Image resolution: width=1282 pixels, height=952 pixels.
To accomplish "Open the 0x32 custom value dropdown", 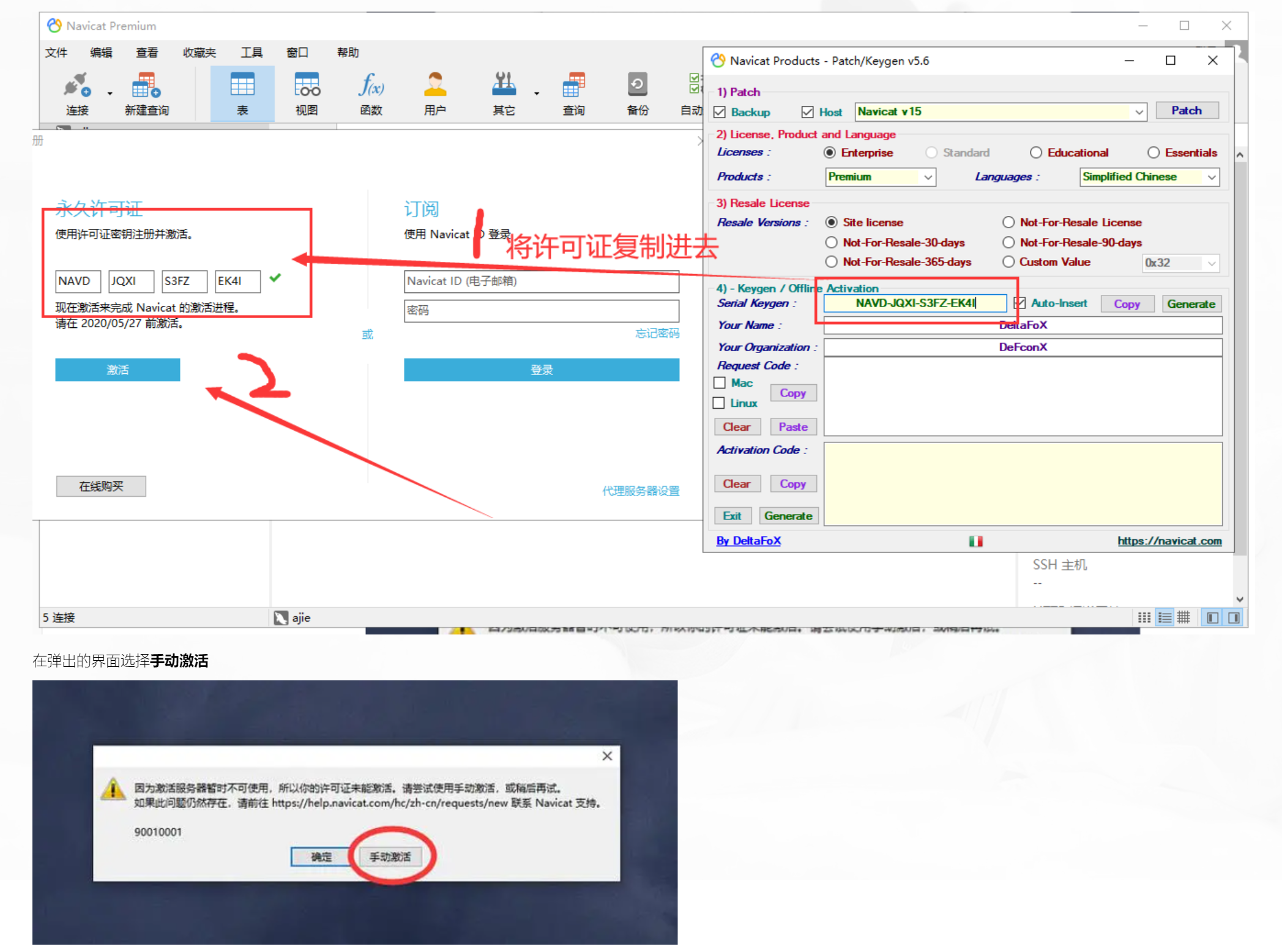I will [x=1211, y=263].
